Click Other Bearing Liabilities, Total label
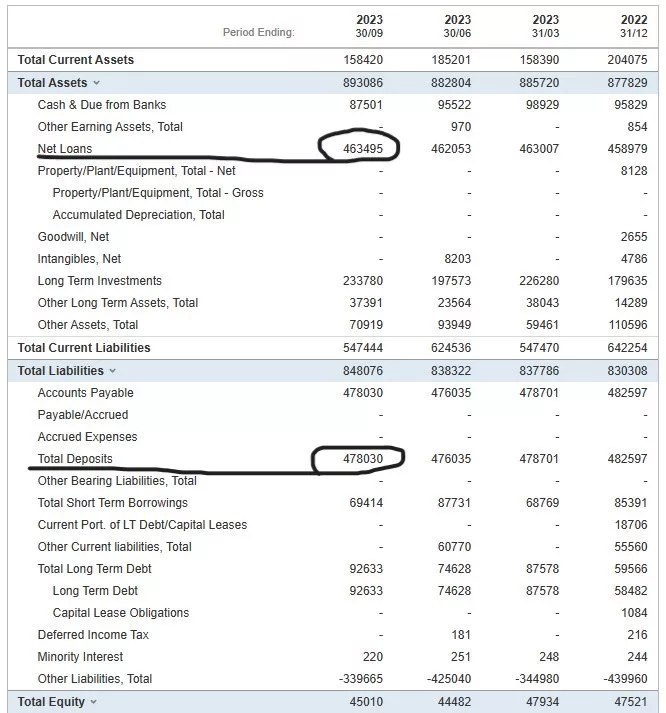Image resolution: width=666 pixels, height=713 pixels. click(x=117, y=481)
